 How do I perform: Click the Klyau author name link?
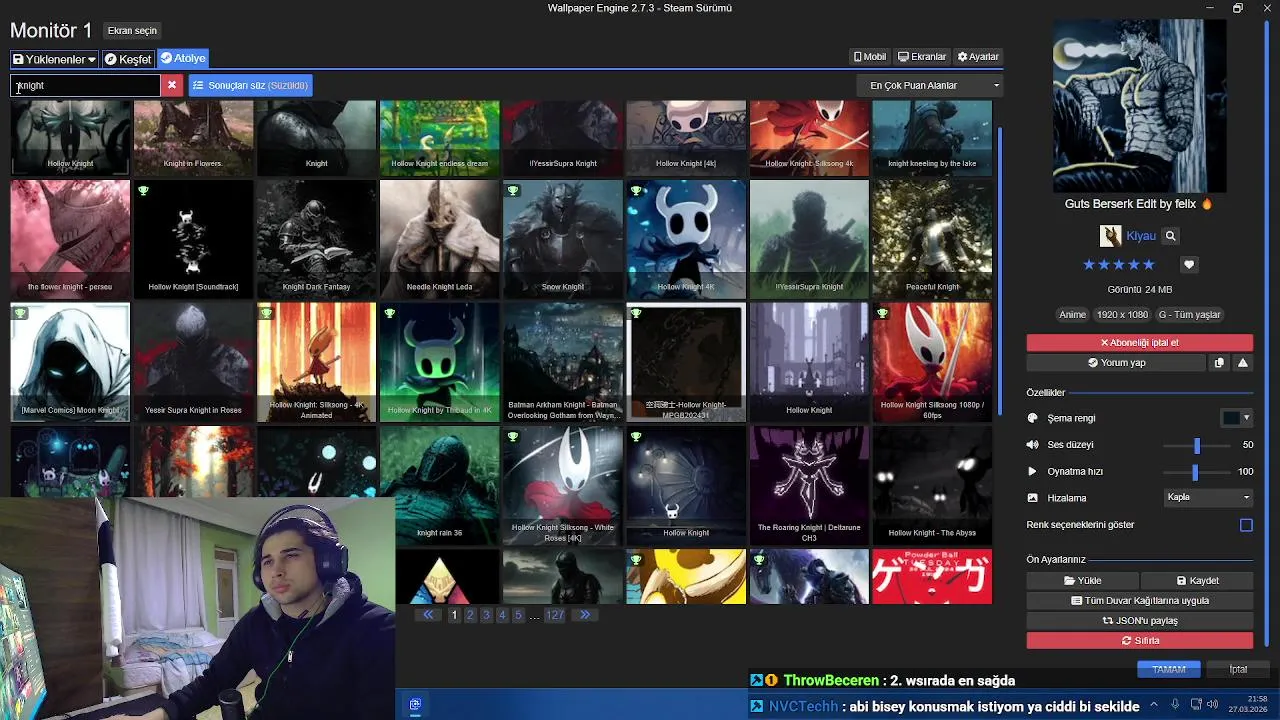[x=1141, y=236]
